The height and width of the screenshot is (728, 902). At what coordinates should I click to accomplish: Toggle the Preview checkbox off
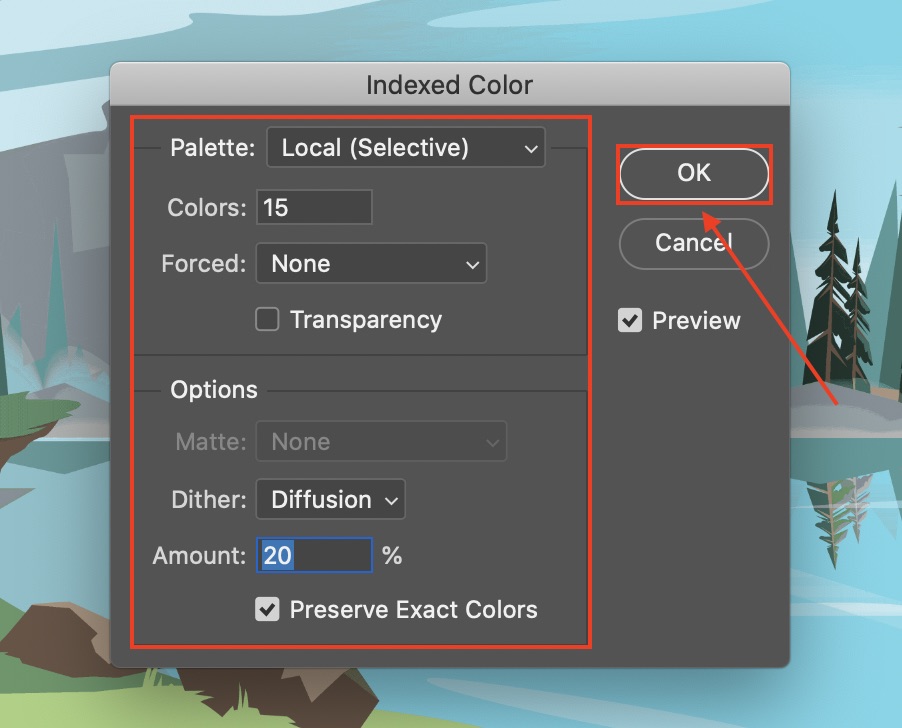point(630,321)
